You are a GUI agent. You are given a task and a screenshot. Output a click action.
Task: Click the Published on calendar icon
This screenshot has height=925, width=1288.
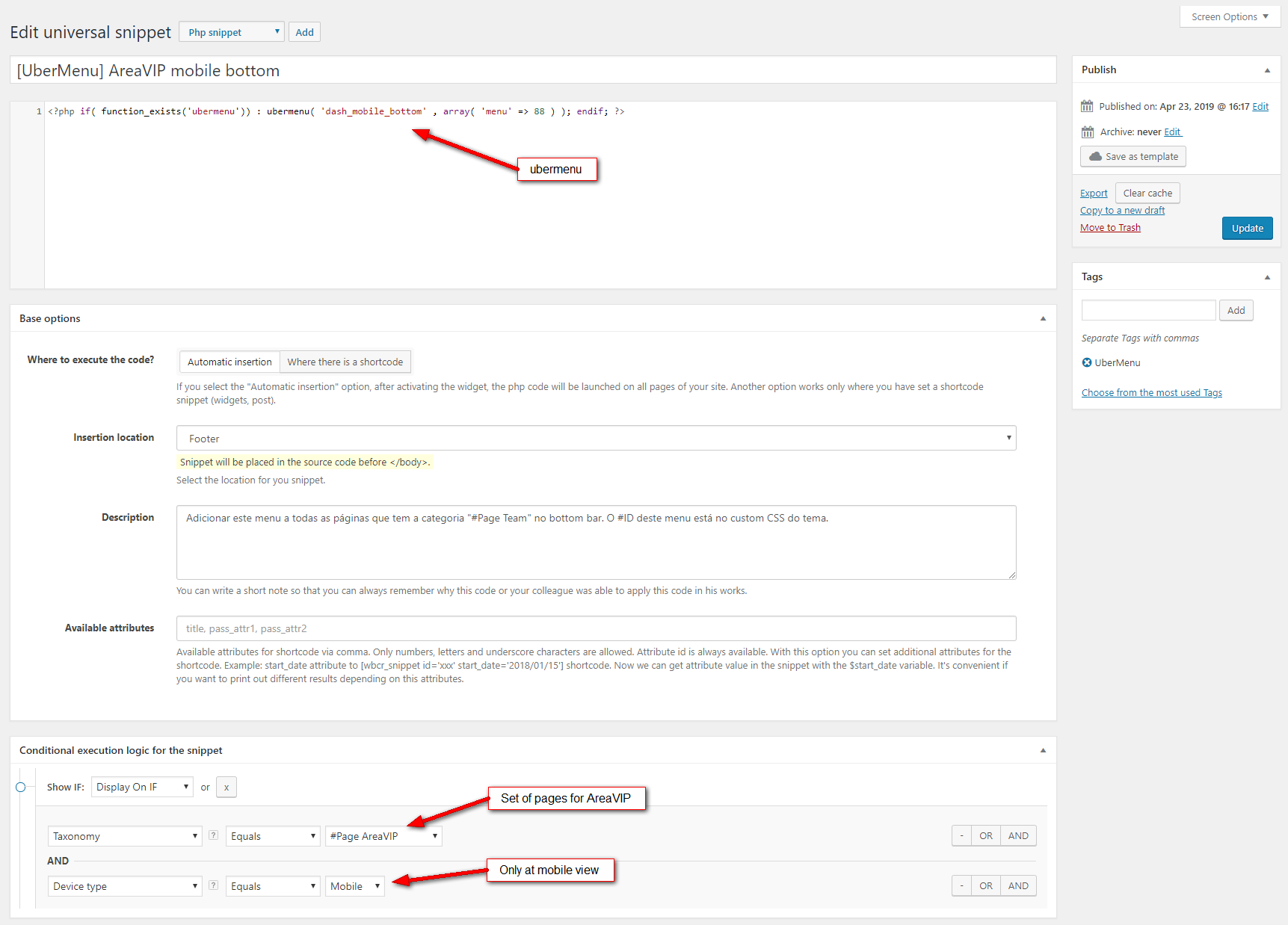1087,106
